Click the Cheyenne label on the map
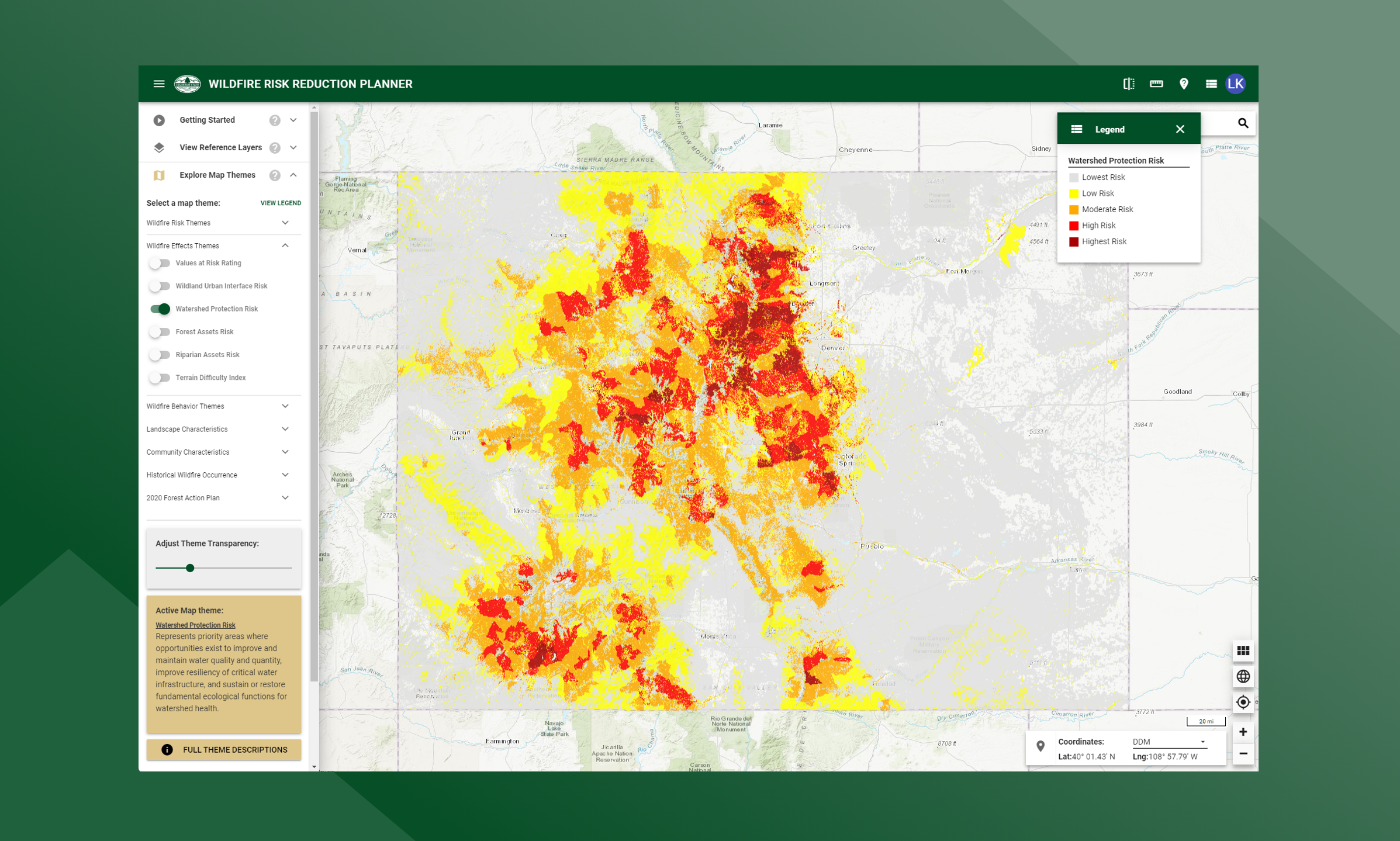1400x841 pixels. (x=856, y=150)
